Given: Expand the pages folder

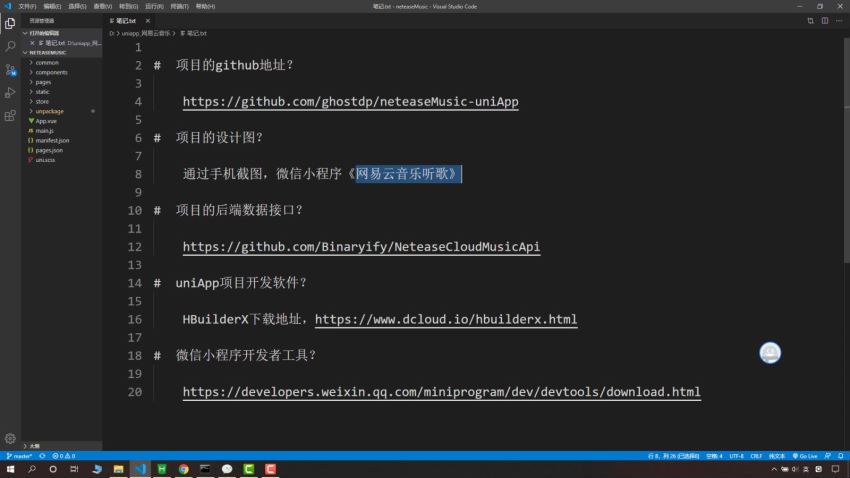Looking at the screenshot, I should (43, 82).
